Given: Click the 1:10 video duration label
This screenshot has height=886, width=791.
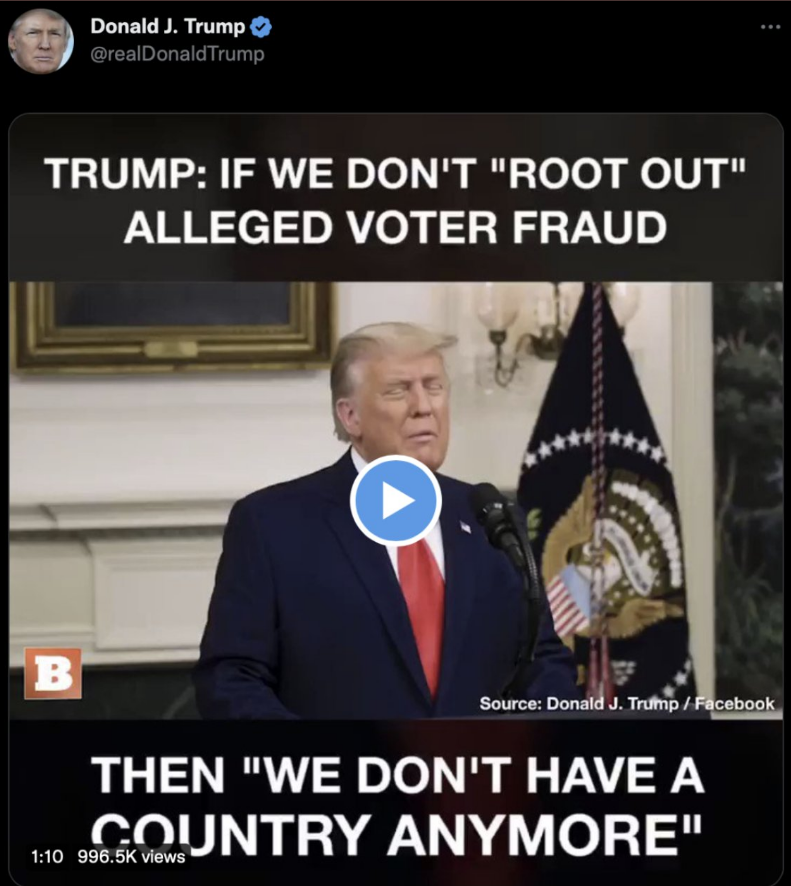Looking at the screenshot, I should click(47, 857).
